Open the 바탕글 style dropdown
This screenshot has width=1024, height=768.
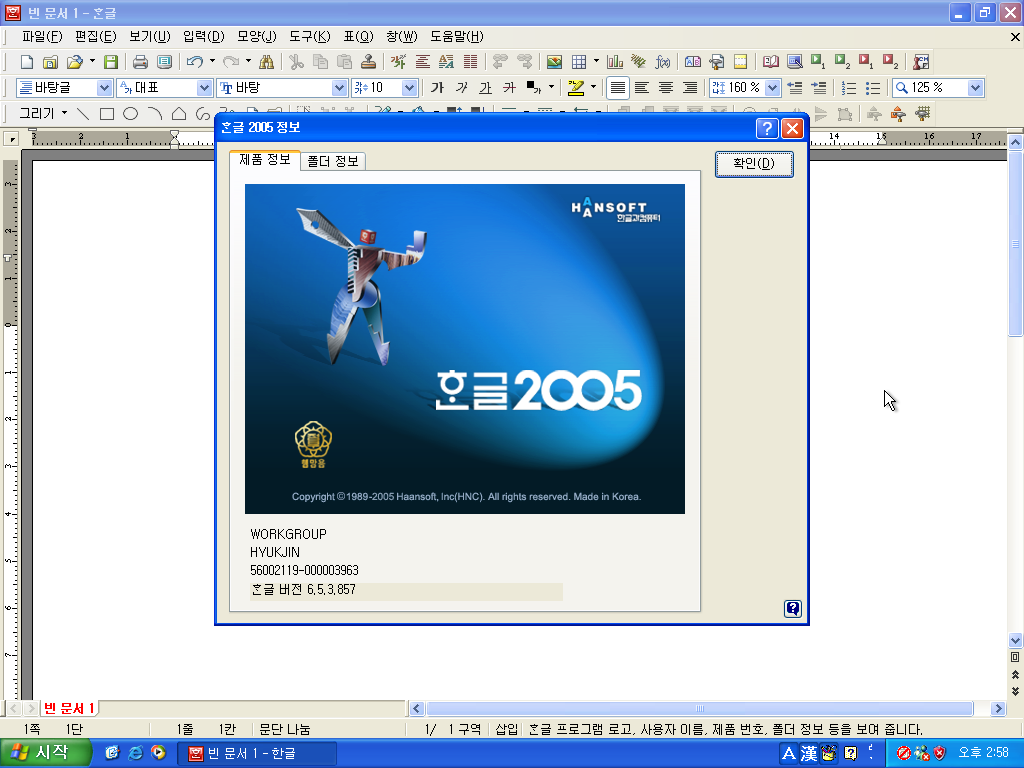pos(104,88)
